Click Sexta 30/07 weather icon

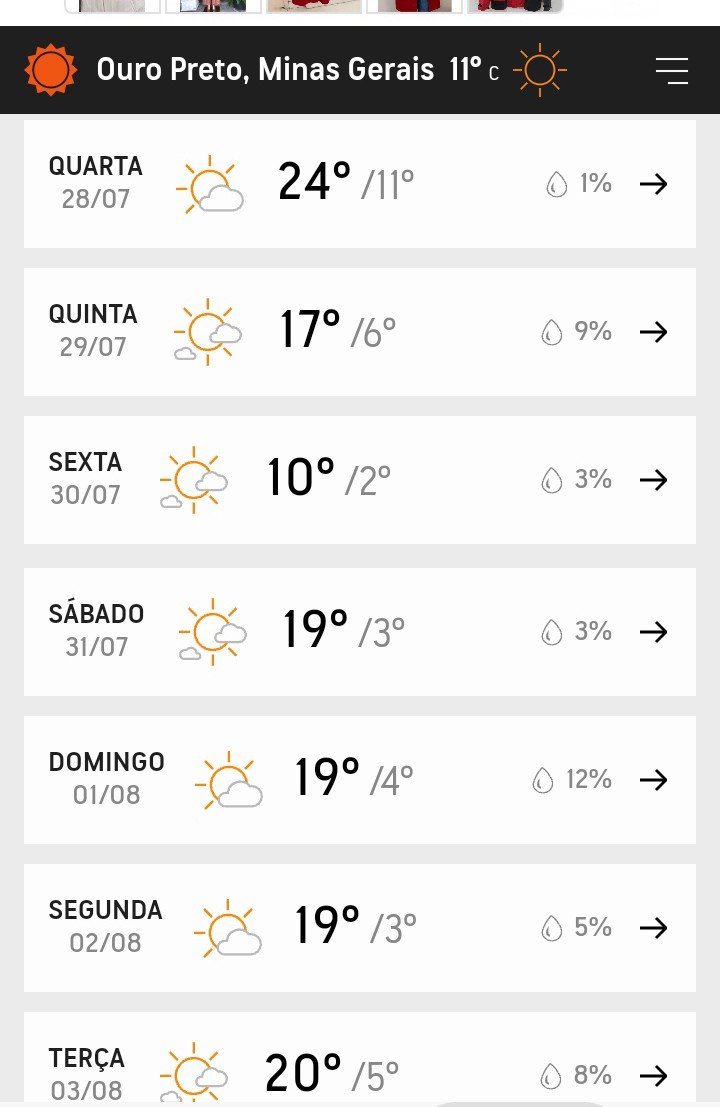pyautogui.click(x=193, y=480)
